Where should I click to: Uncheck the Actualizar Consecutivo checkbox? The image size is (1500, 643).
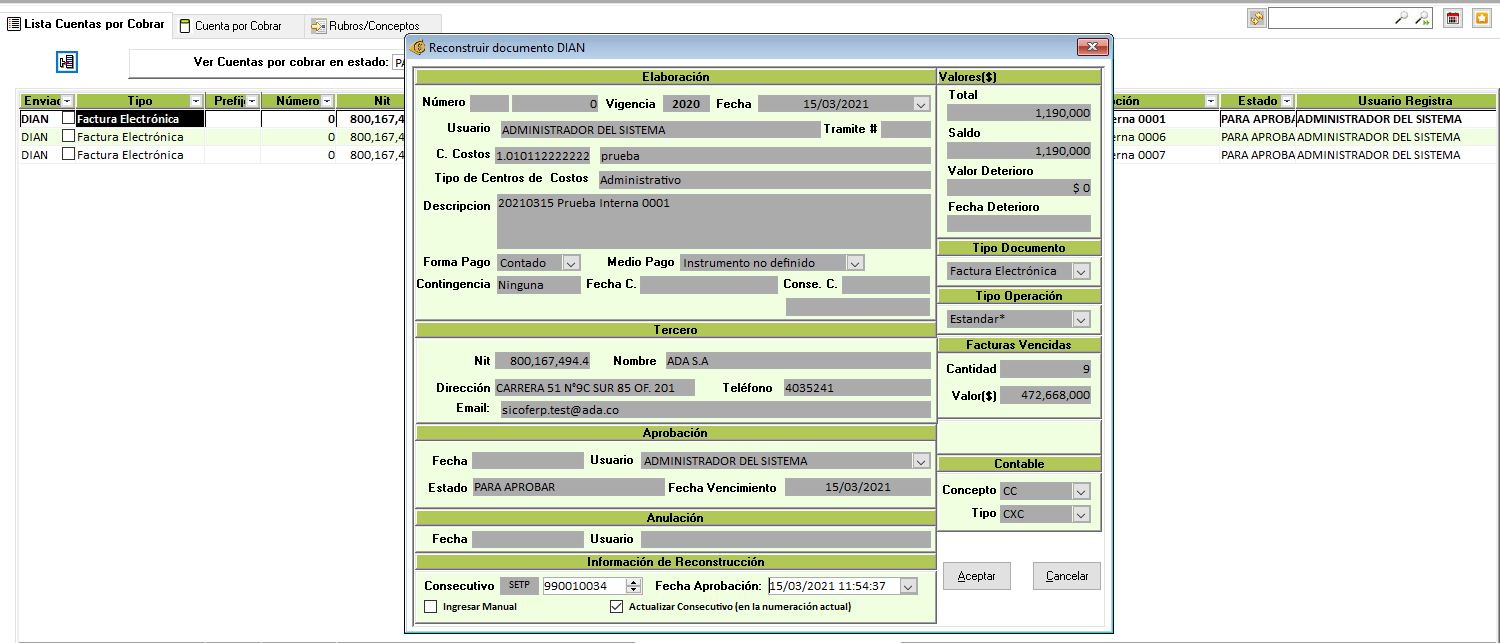[616, 606]
